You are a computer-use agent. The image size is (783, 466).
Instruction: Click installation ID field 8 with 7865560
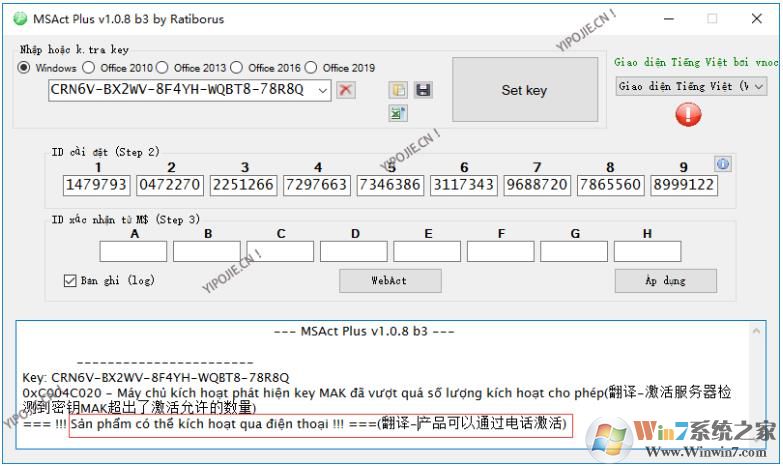coord(610,185)
